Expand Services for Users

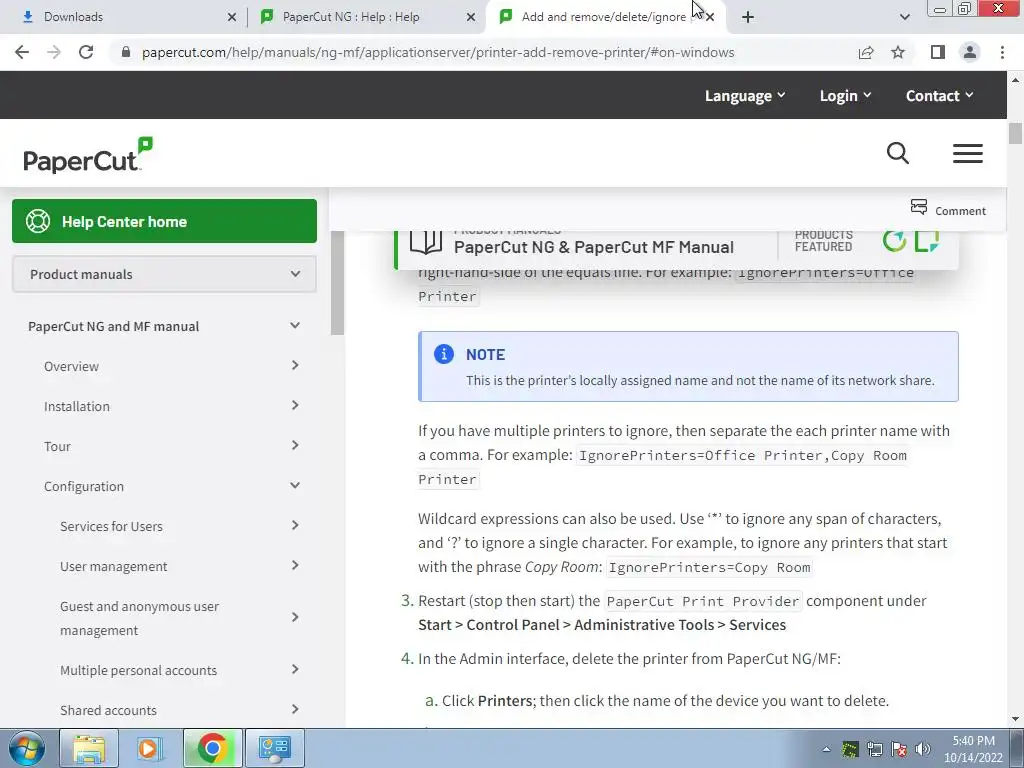295,525
